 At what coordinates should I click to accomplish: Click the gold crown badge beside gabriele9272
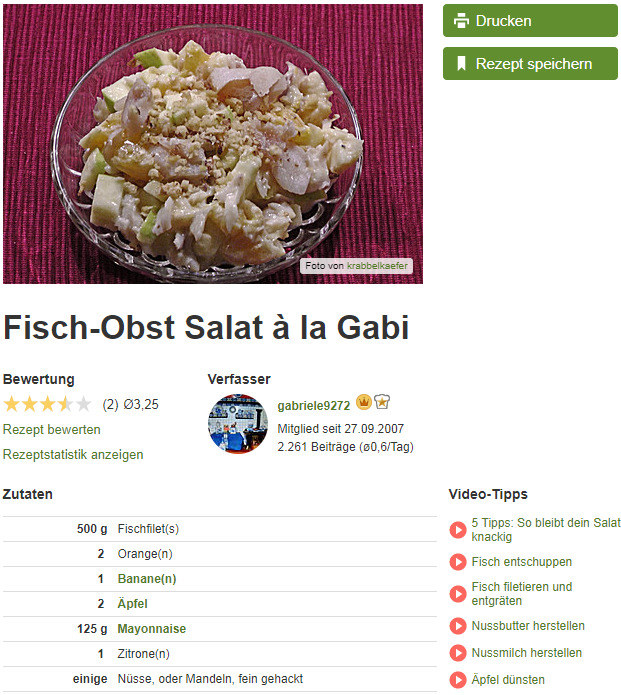point(363,402)
